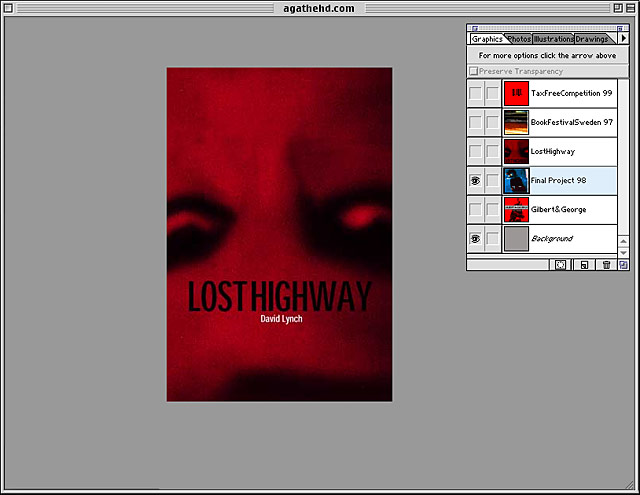Toggle link box for Final Project 98 layer

pyautogui.click(x=493, y=180)
